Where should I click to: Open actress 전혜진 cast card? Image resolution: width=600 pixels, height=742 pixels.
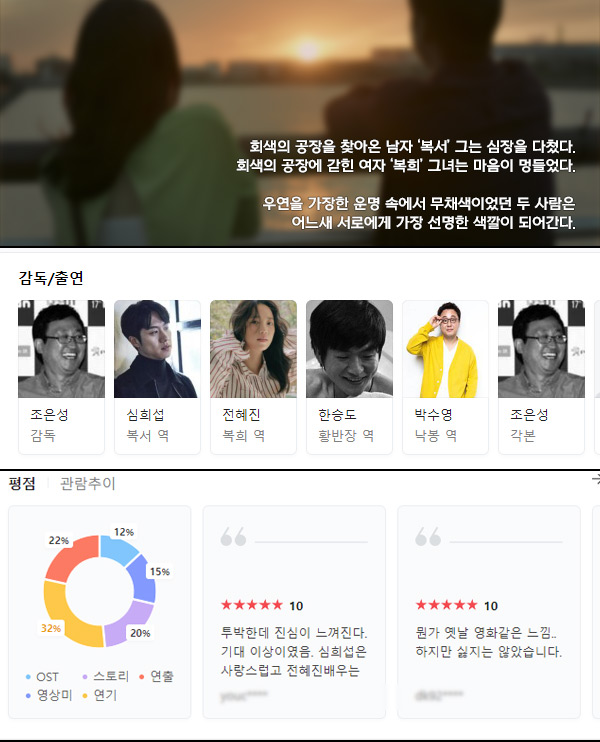click(x=254, y=377)
